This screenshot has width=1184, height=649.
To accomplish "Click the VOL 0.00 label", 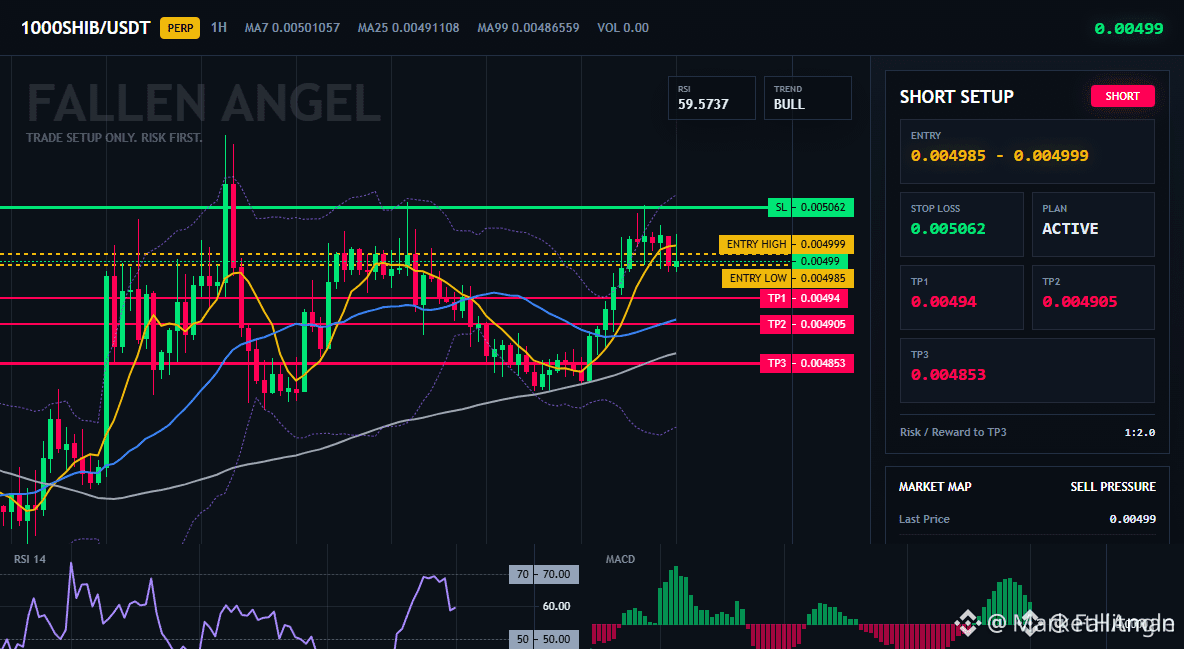I will (x=623, y=28).
